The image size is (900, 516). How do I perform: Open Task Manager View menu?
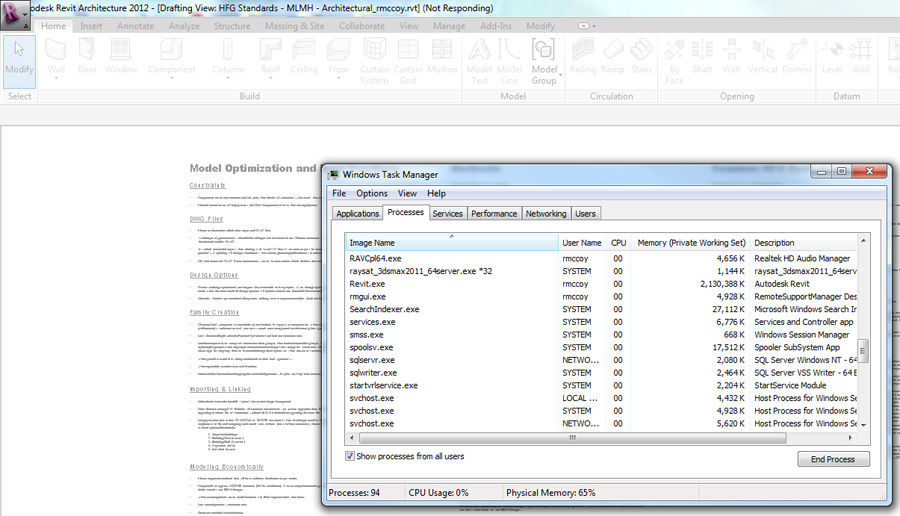coord(407,193)
